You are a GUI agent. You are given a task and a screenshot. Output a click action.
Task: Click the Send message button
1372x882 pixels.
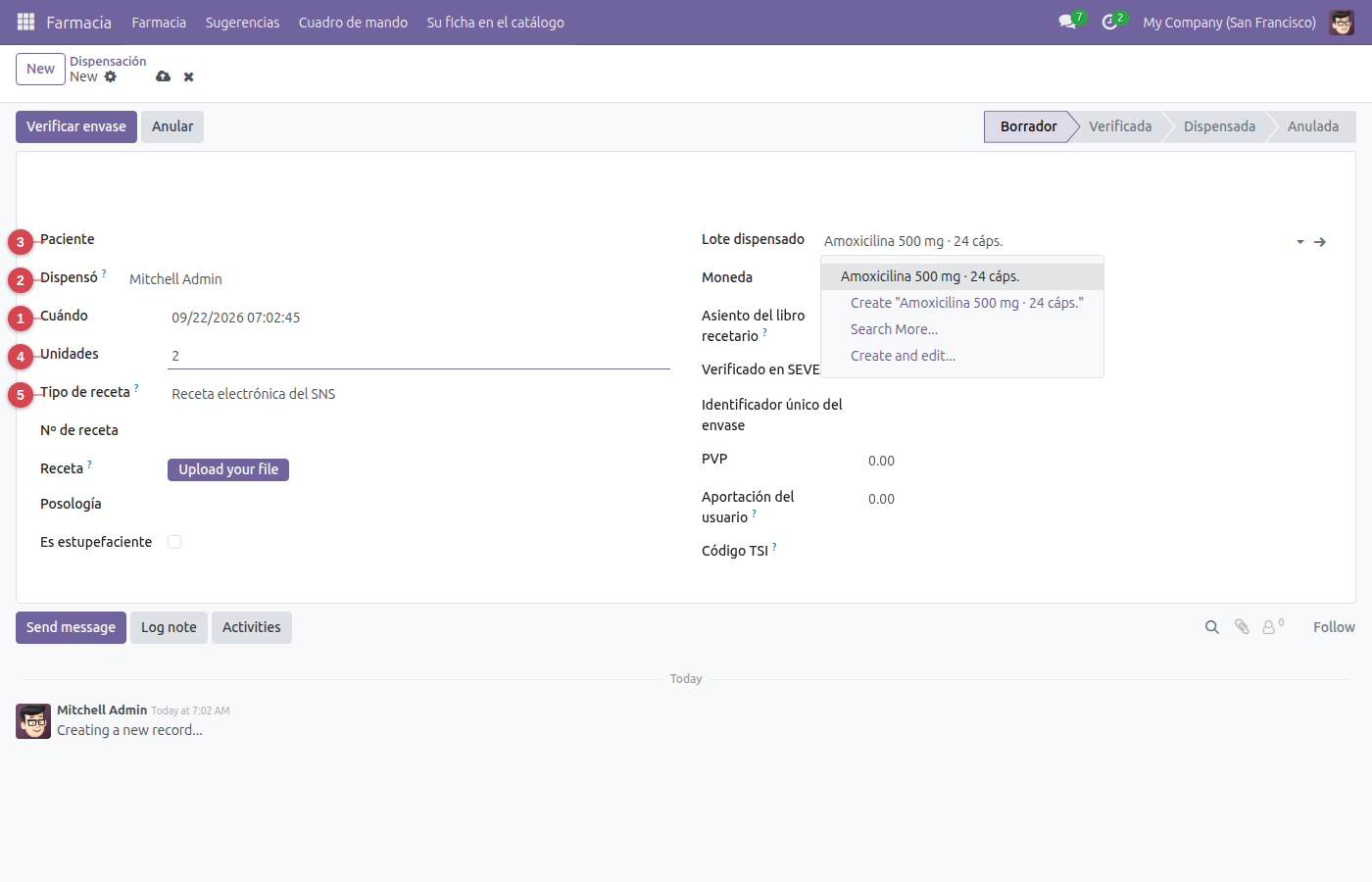(x=71, y=627)
